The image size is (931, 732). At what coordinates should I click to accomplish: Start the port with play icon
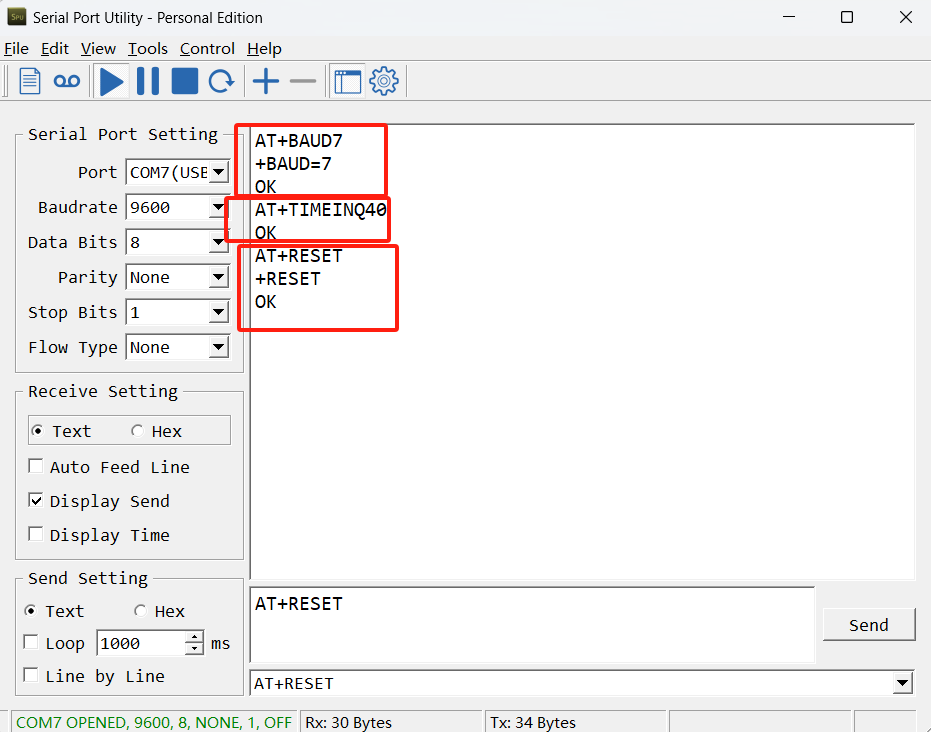click(x=112, y=81)
